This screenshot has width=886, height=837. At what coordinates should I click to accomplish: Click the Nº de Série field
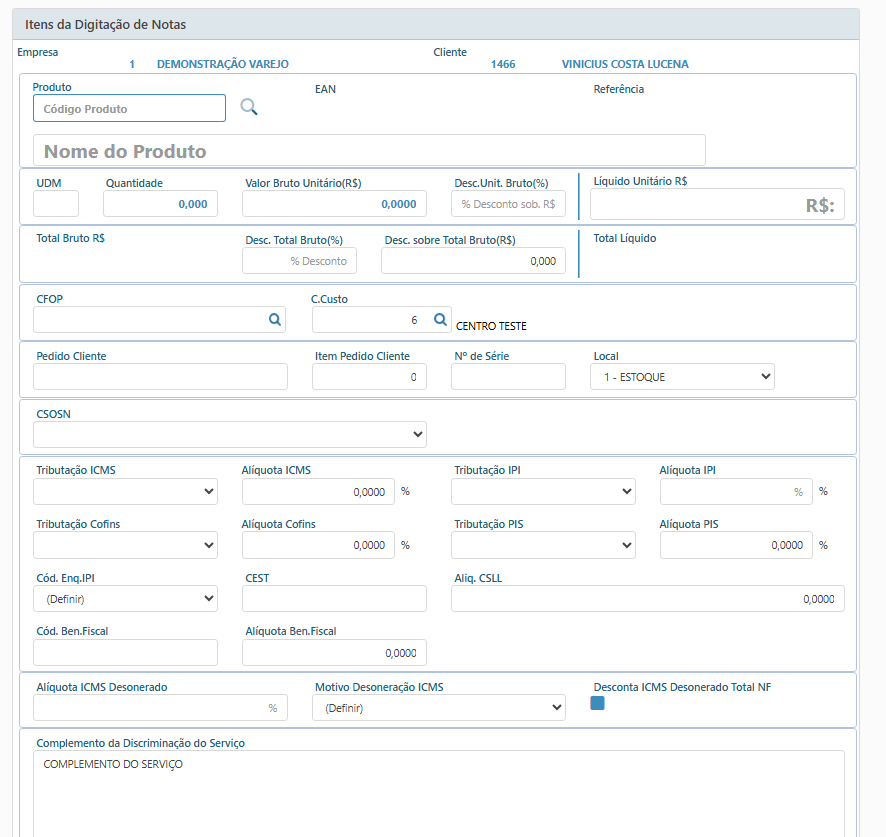pyautogui.click(x=508, y=377)
